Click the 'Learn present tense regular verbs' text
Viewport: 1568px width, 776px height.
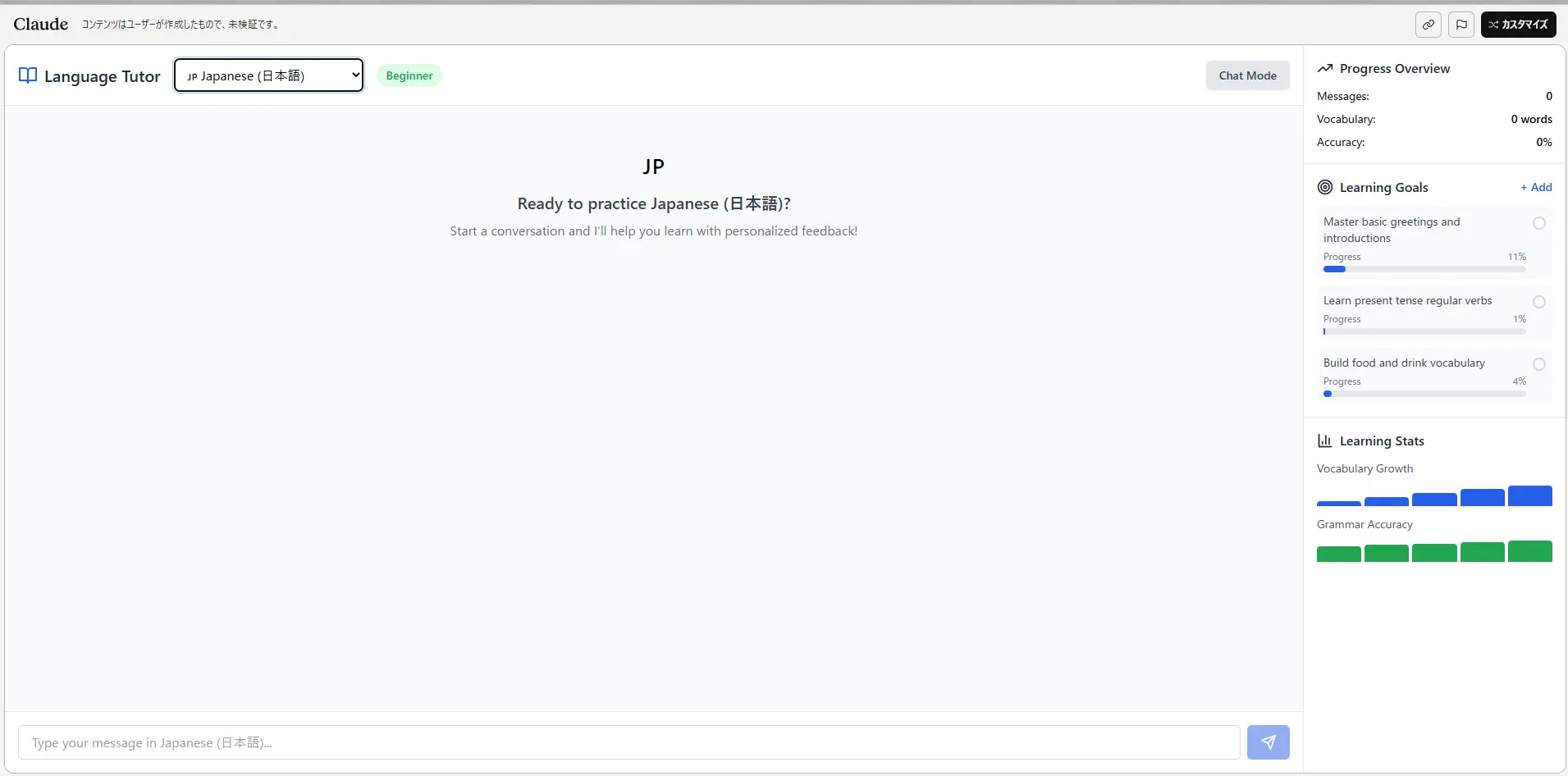click(1407, 300)
